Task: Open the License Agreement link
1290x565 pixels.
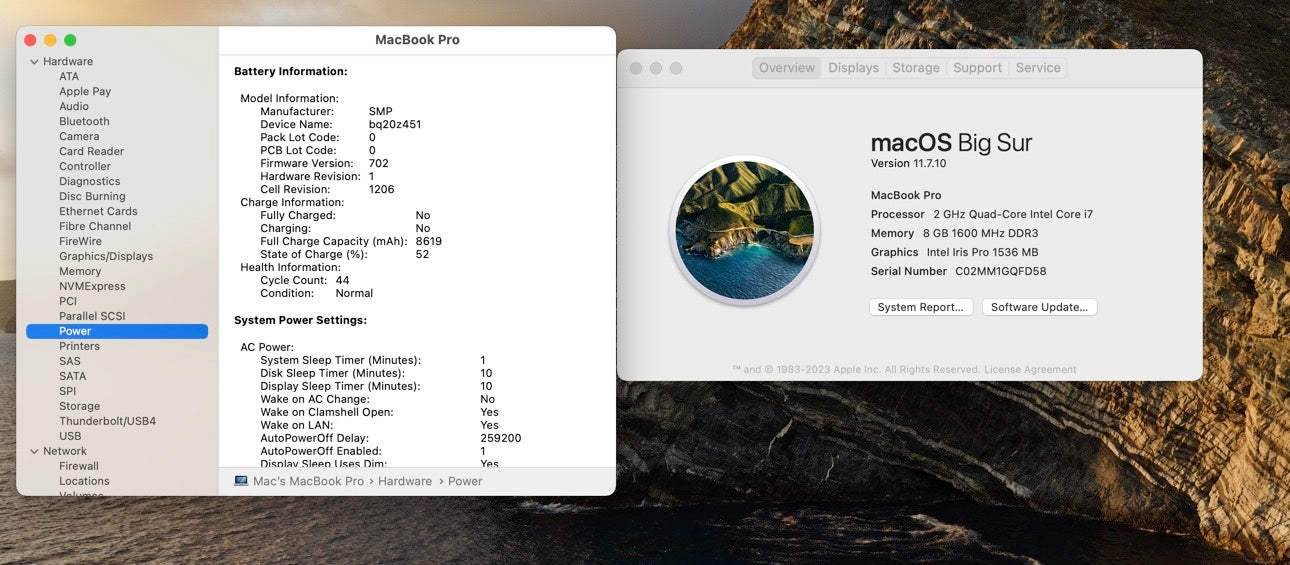Action: pos(1030,369)
